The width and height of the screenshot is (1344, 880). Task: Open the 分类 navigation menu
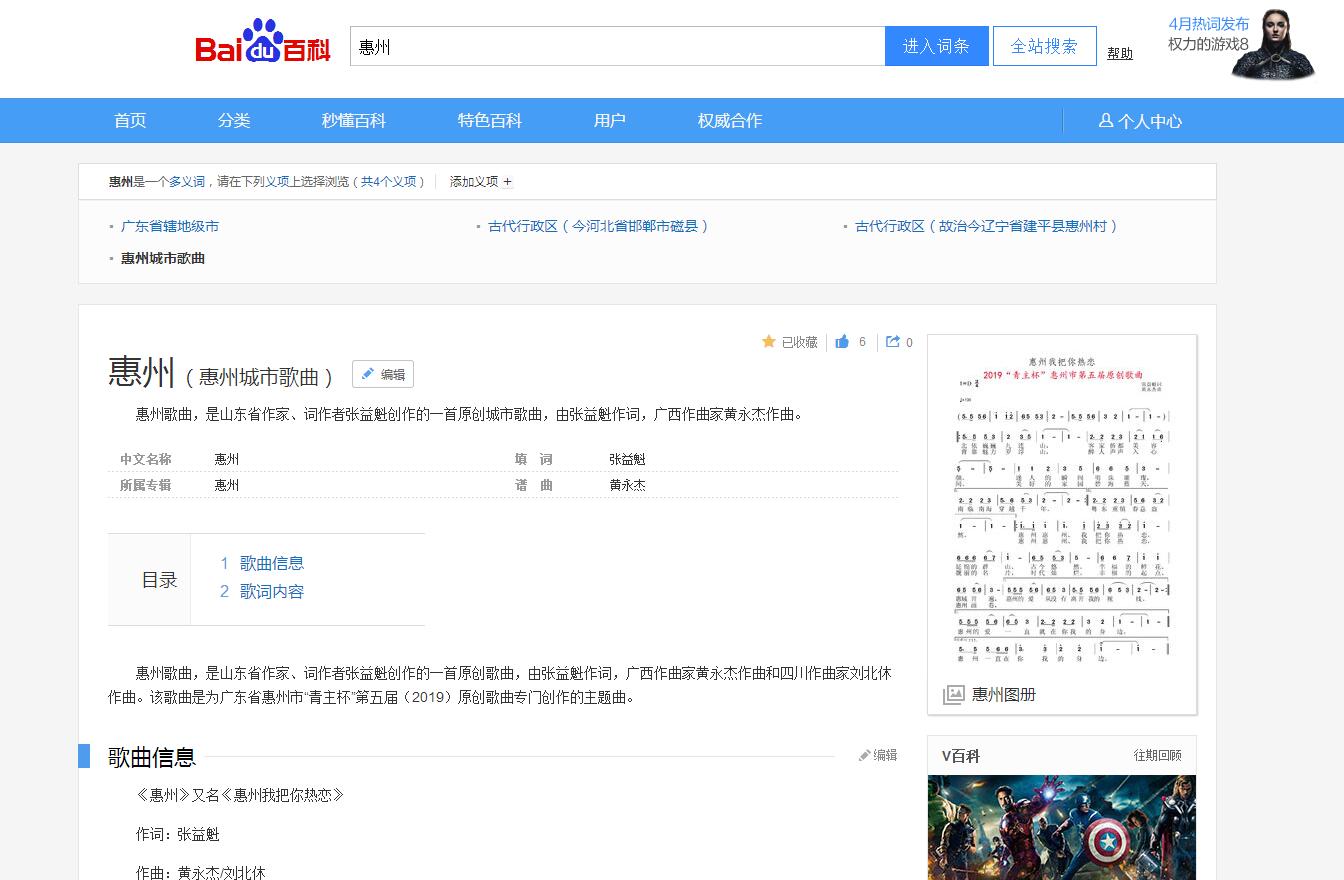coord(234,121)
